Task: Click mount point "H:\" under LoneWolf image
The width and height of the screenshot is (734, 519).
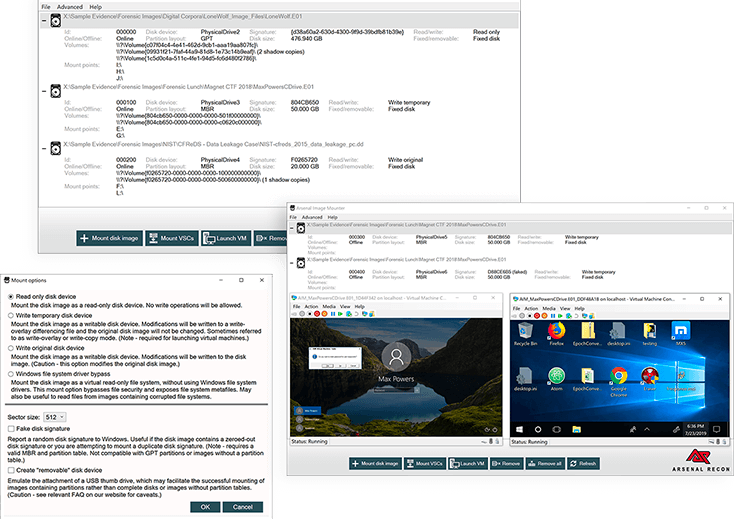Action: click(120, 72)
